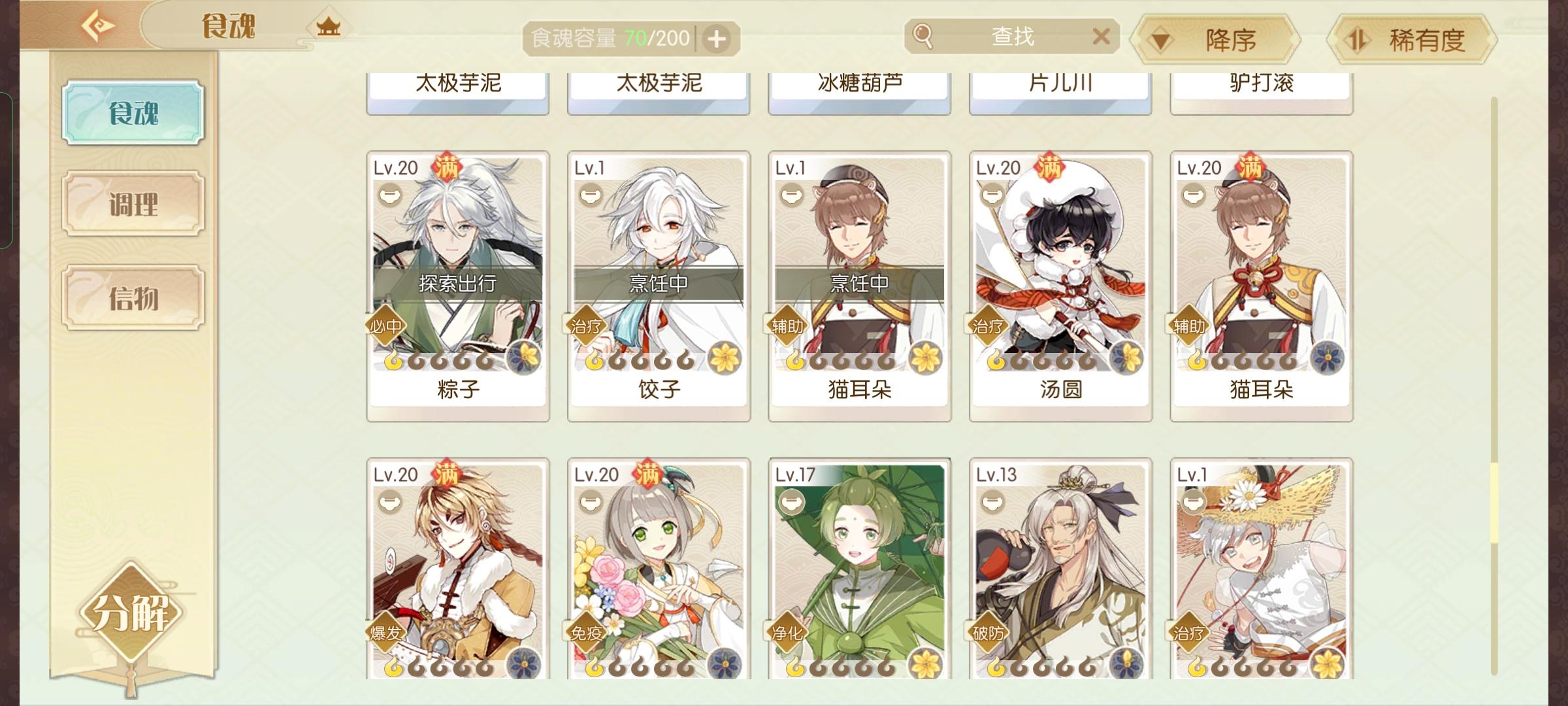Tap 必中 badge on 粽子 card
Viewport: 1568px width, 706px height.
(x=385, y=326)
